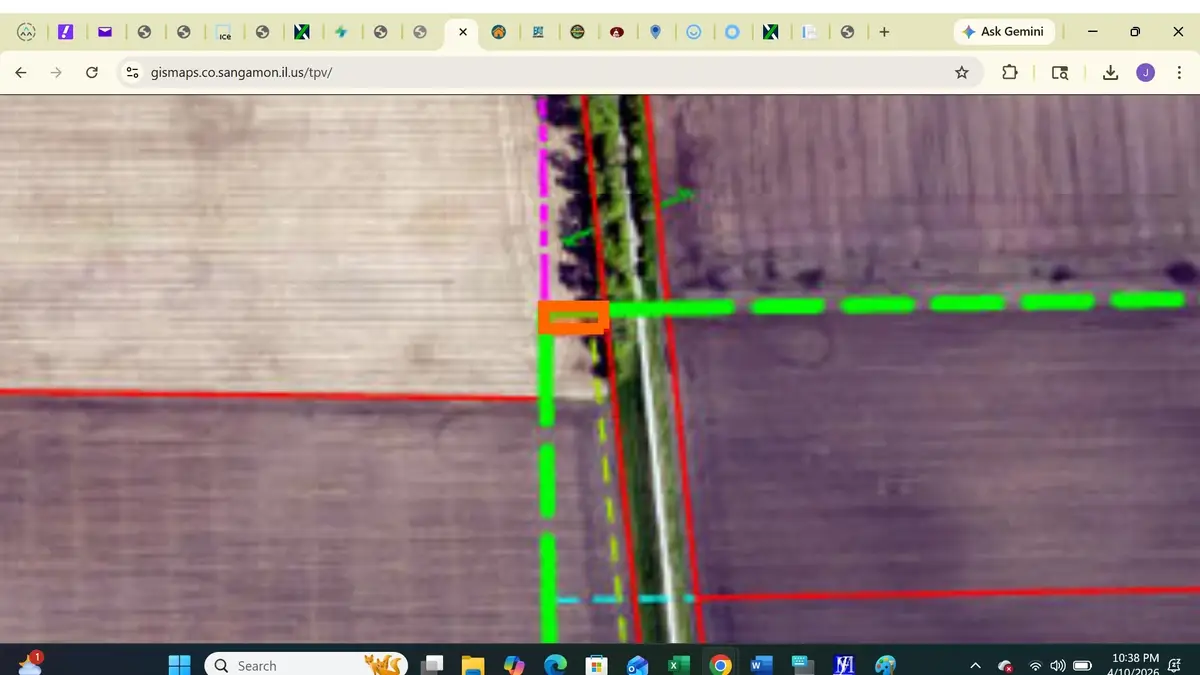The image size is (1200, 675).
Task: Open Google Chrome taskbar icon
Action: (x=719, y=664)
